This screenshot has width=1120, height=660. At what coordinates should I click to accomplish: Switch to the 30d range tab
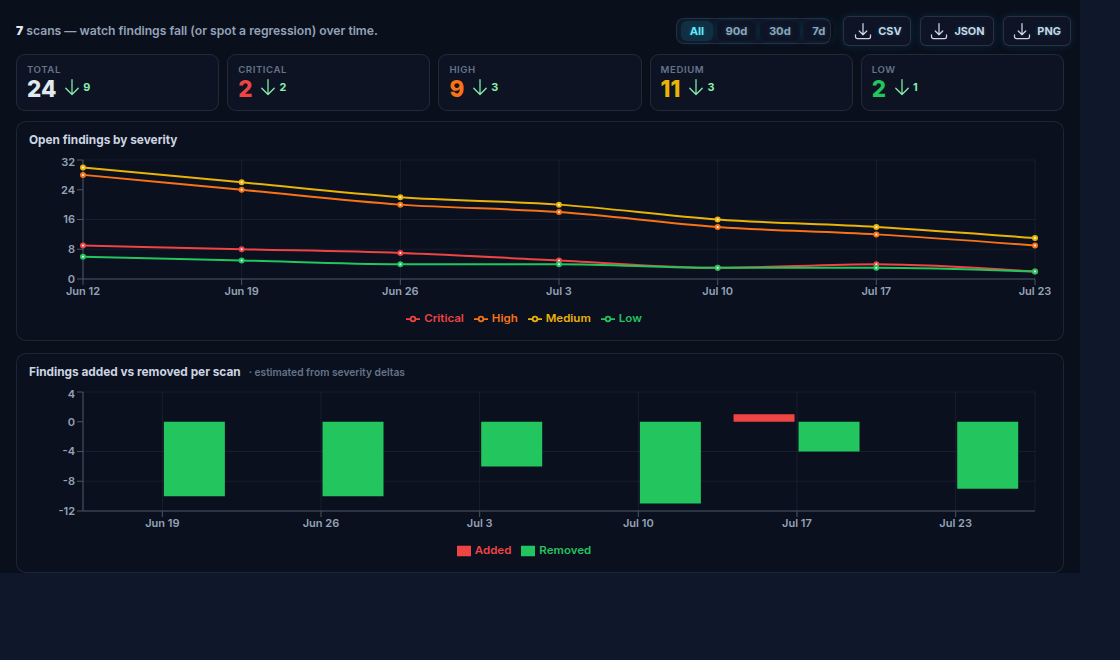tap(779, 31)
